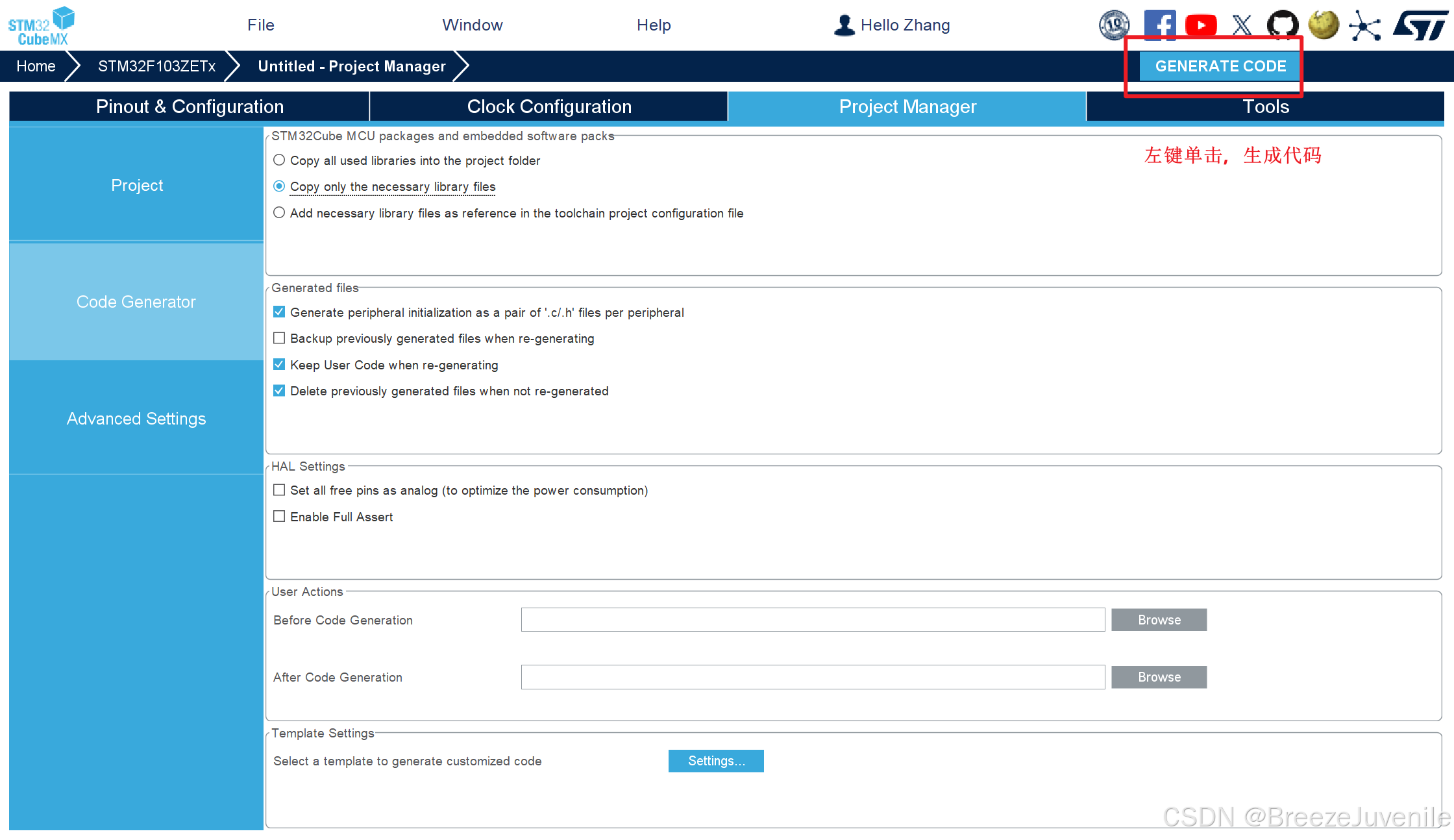Click the STM32CubeMX logo icon

(42, 26)
